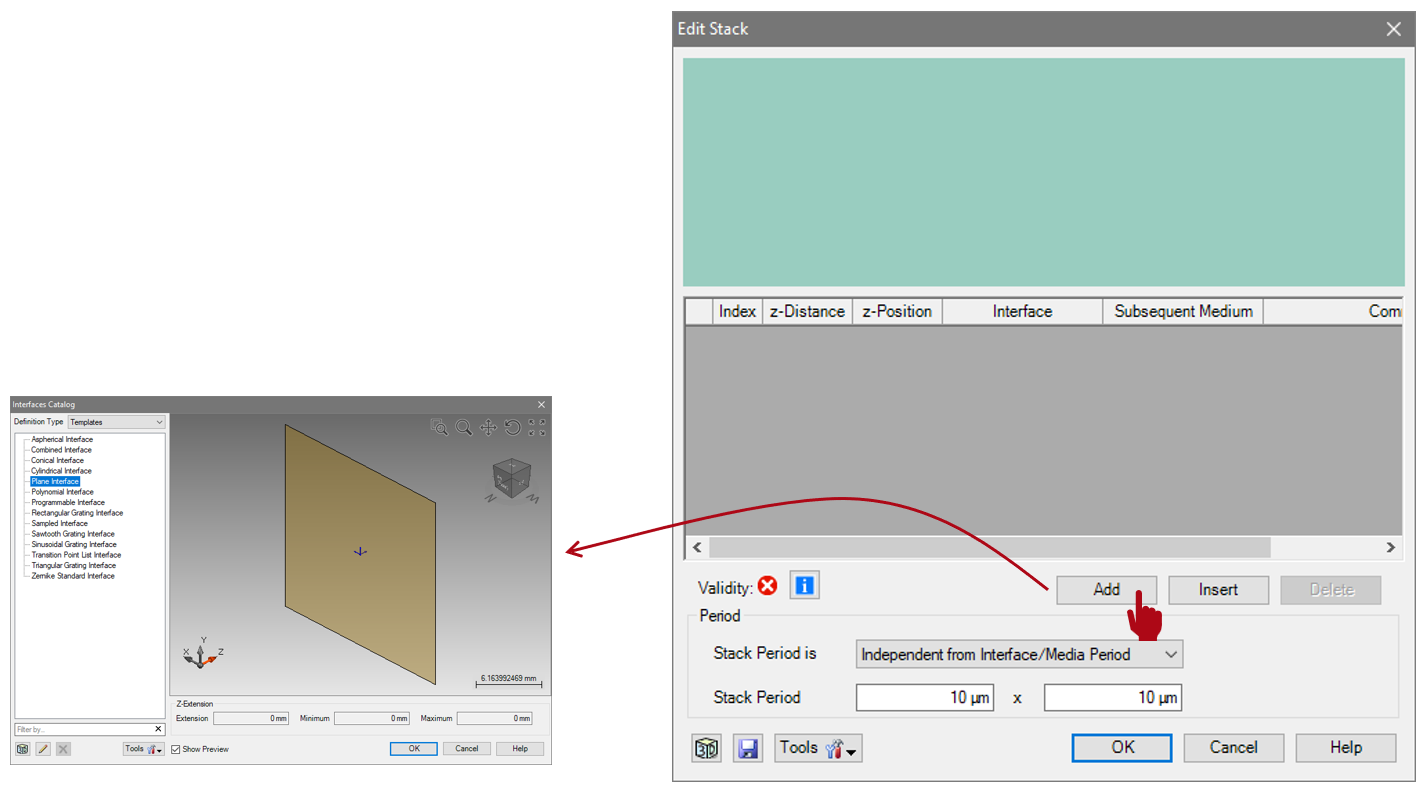
Task: Click first Stack Period 10 µm field
Action: 924,697
